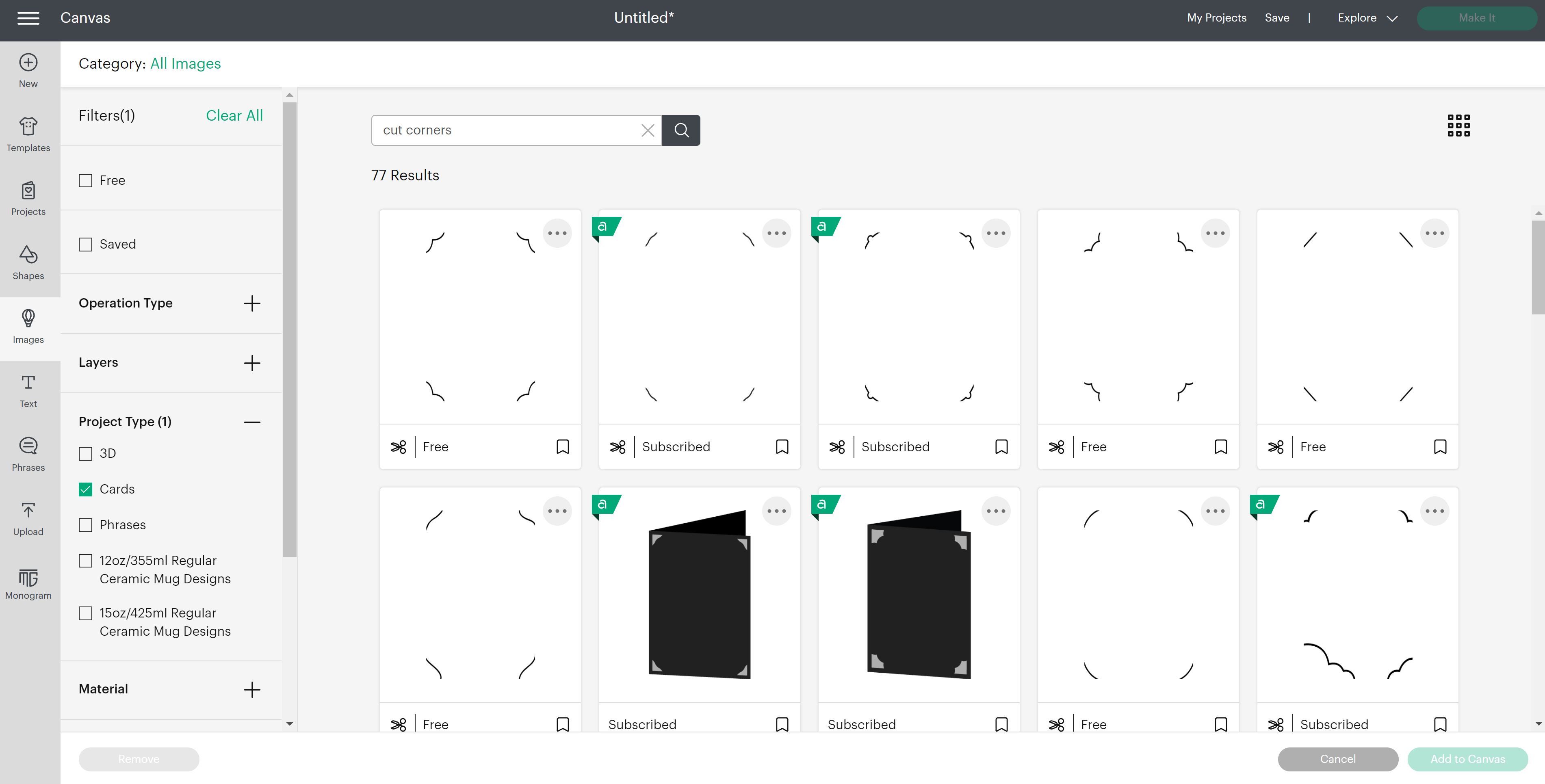Enable the Free filter checkbox
This screenshot has height=784, width=1545.
click(86, 180)
